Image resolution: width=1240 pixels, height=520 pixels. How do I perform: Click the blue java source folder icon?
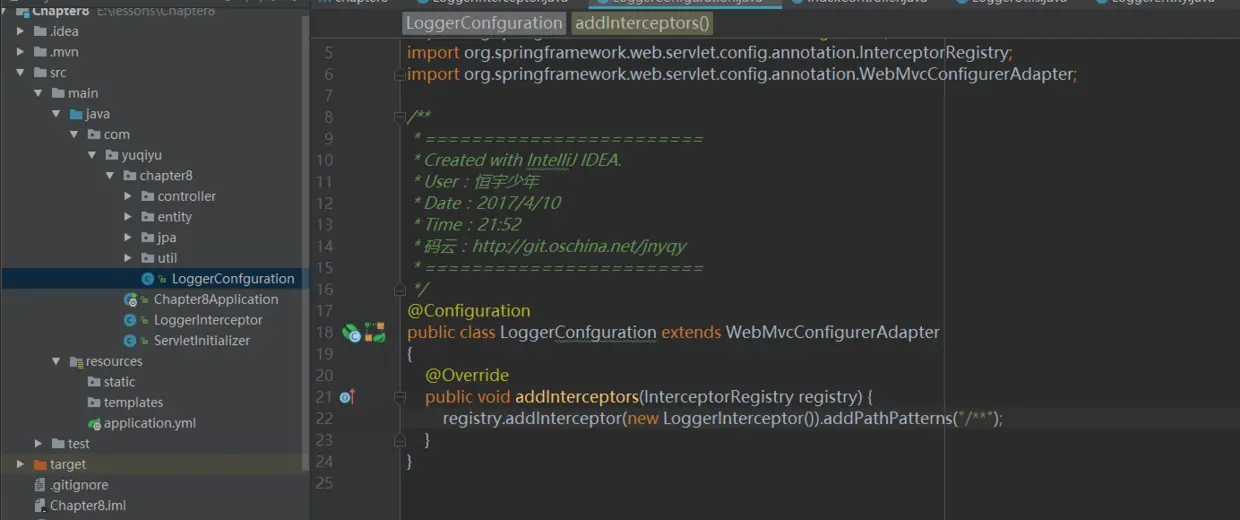76,114
